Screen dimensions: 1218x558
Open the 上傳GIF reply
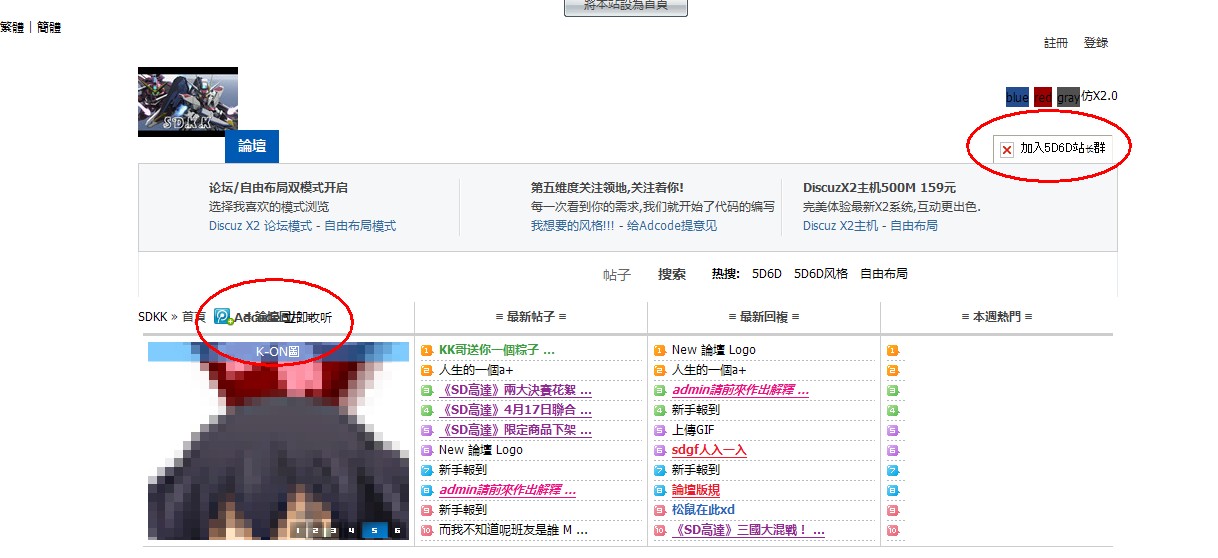pos(693,430)
